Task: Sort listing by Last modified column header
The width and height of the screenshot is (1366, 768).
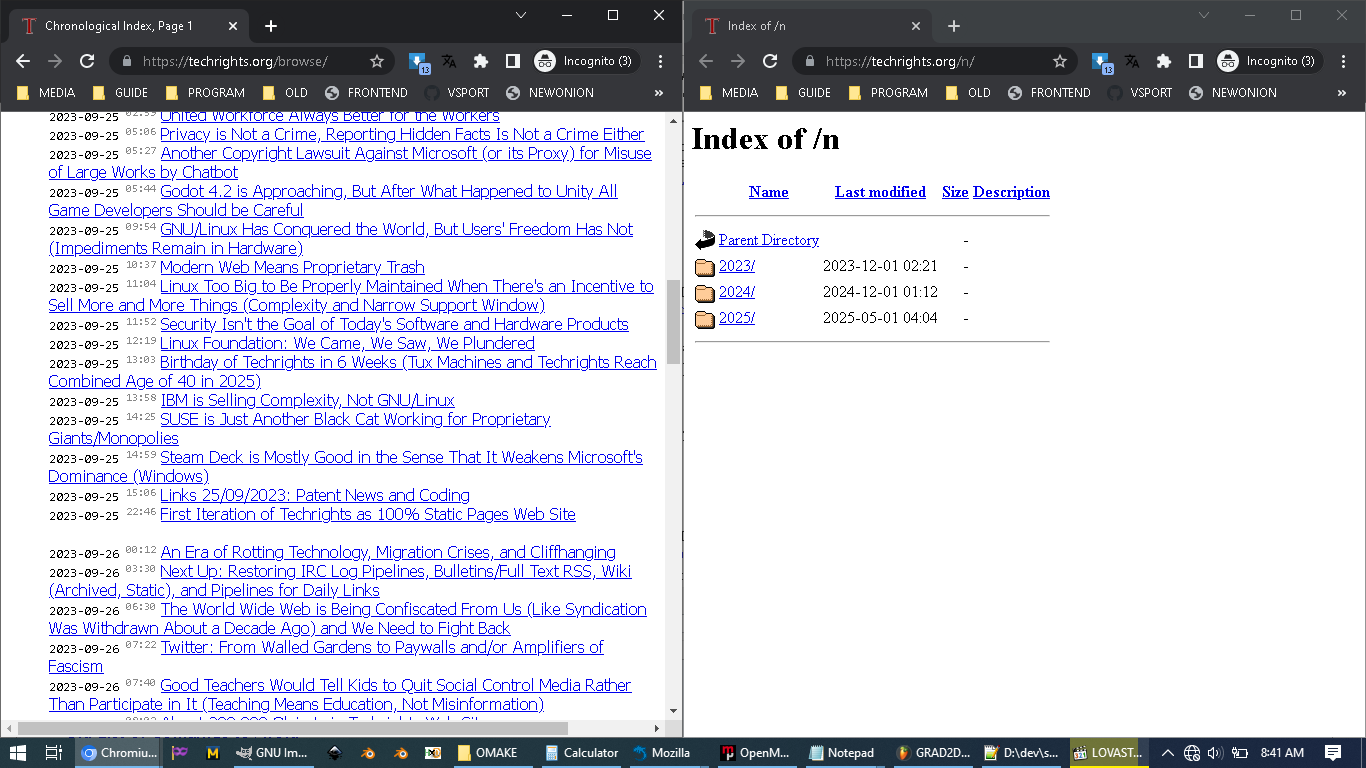Action: [x=880, y=192]
